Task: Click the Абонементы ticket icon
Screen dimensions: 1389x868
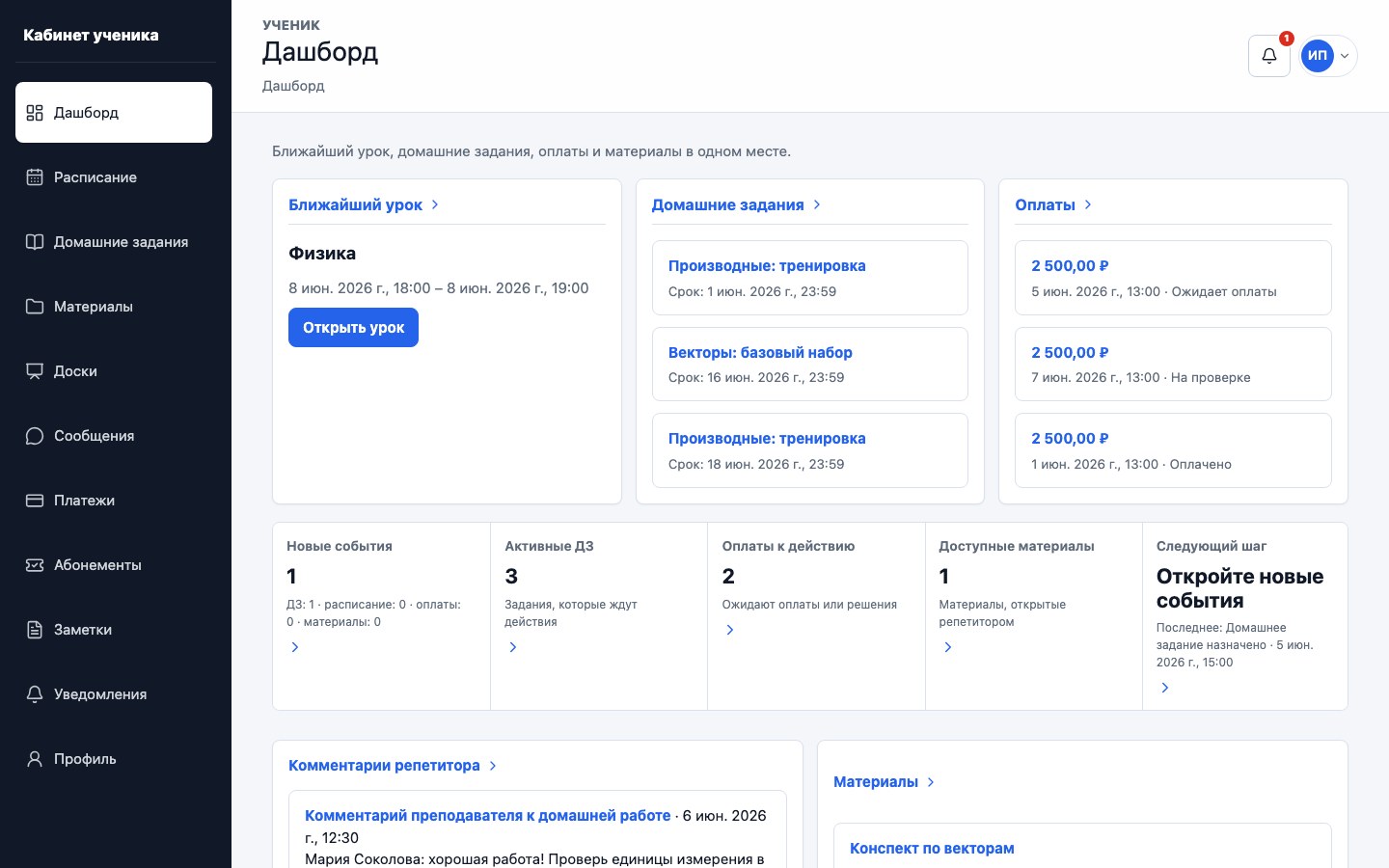Action: (35, 565)
